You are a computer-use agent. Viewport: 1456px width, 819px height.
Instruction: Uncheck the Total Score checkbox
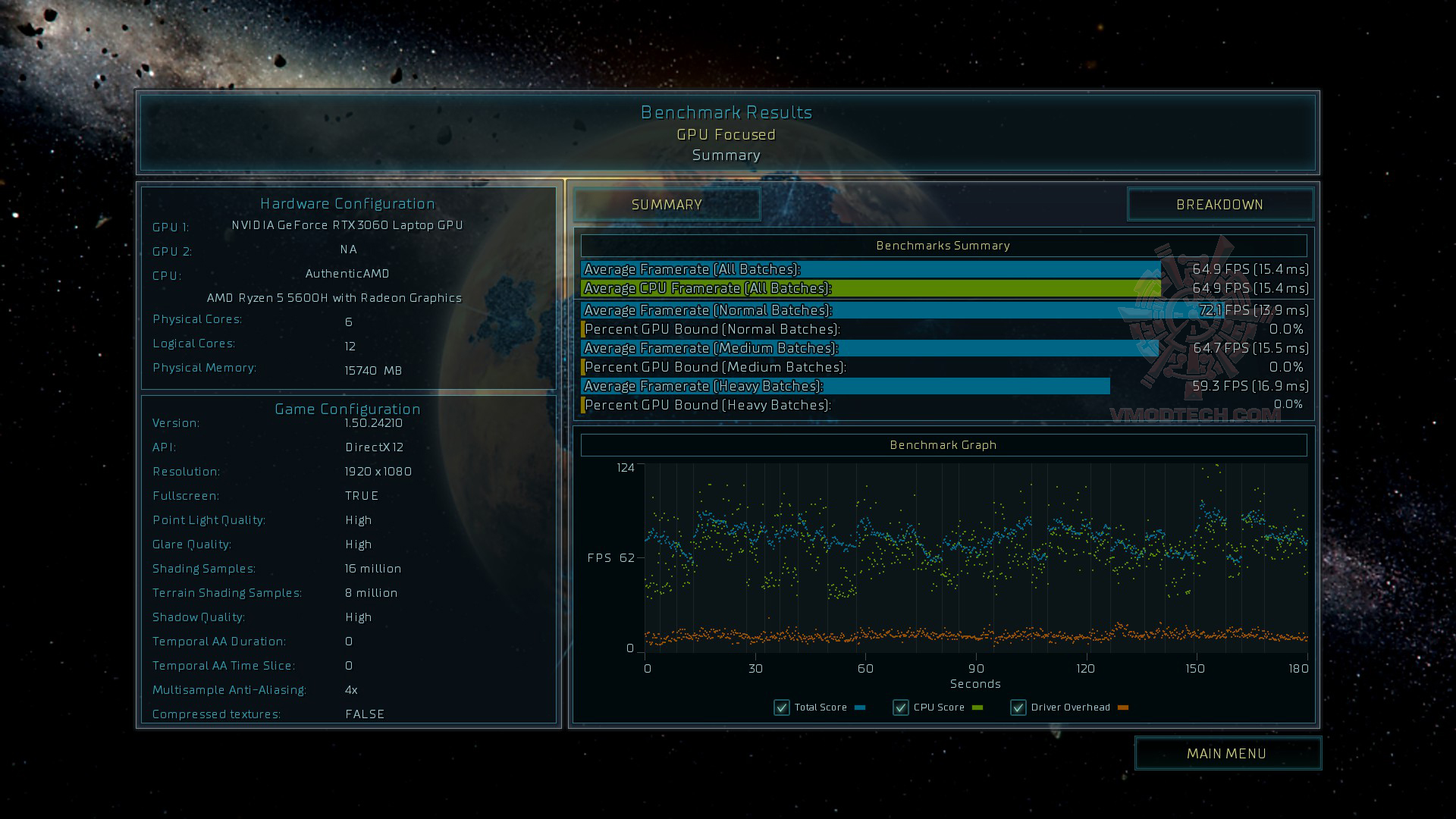coord(781,708)
